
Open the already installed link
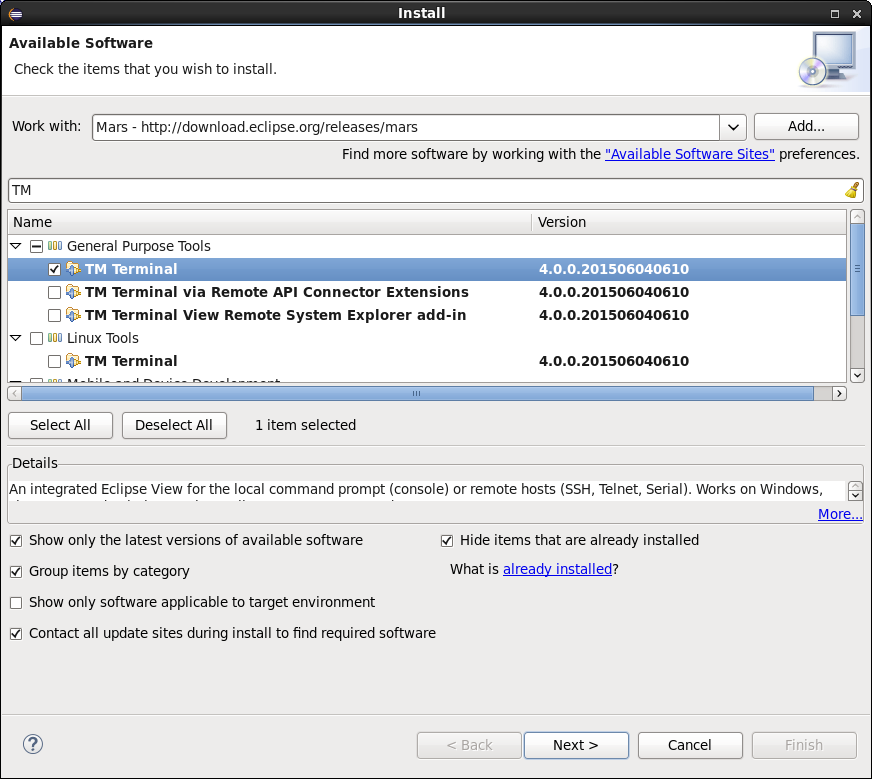(557, 569)
